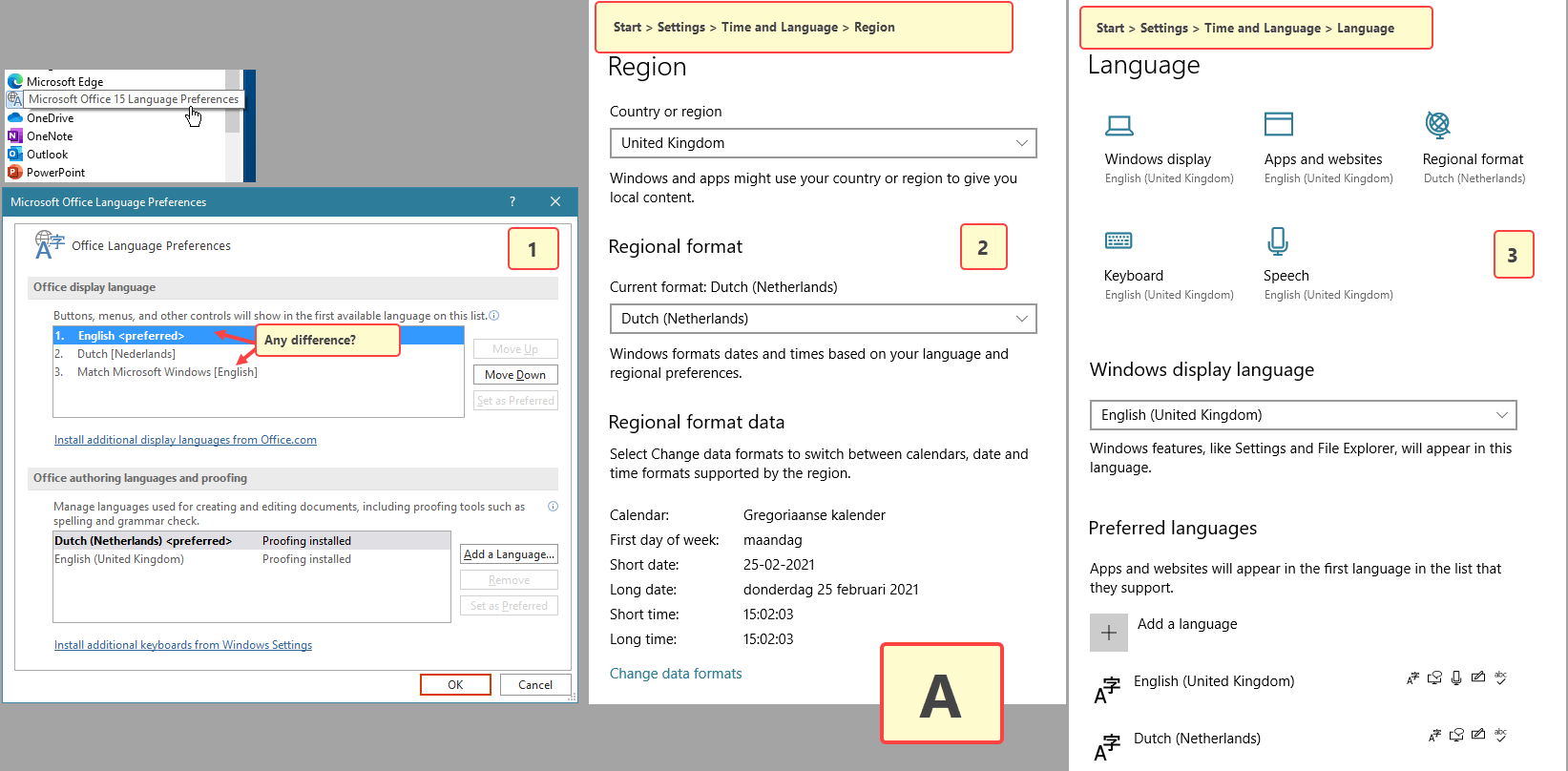1568x771 pixels.
Task: Click speech recognition microphone icon on English row
Action: pyautogui.click(x=1456, y=678)
